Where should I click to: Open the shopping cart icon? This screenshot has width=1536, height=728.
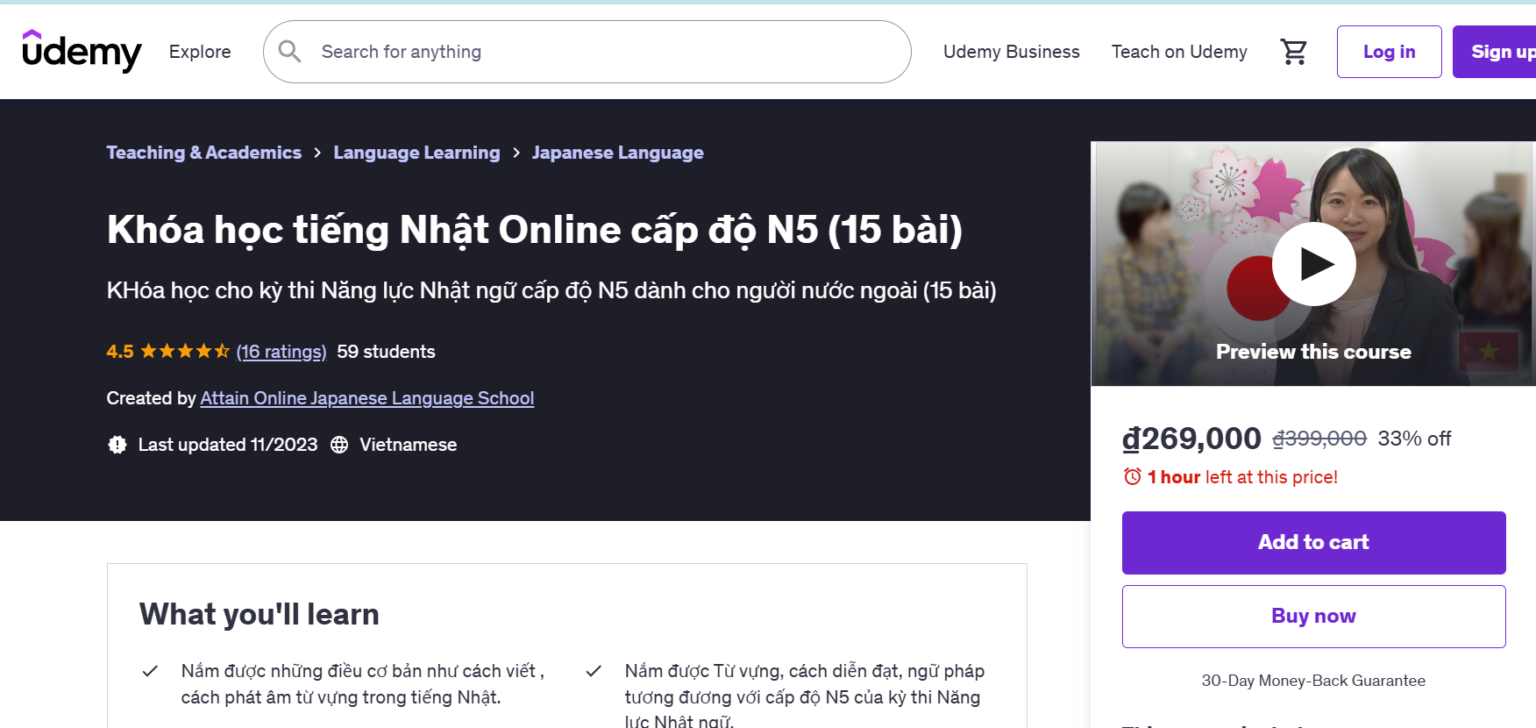tap(1294, 51)
